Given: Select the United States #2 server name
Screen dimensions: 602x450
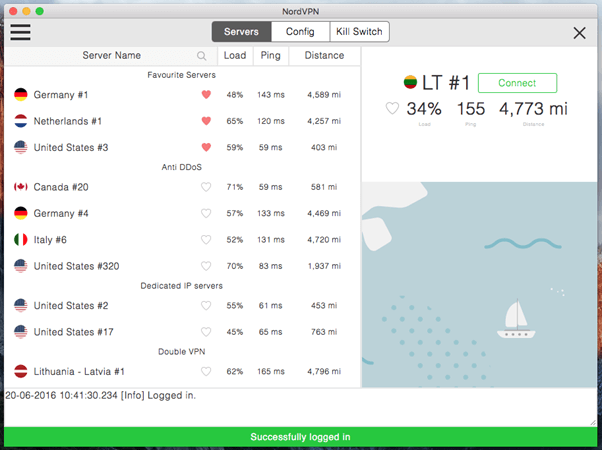Looking at the screenshot, I should 71,306.
